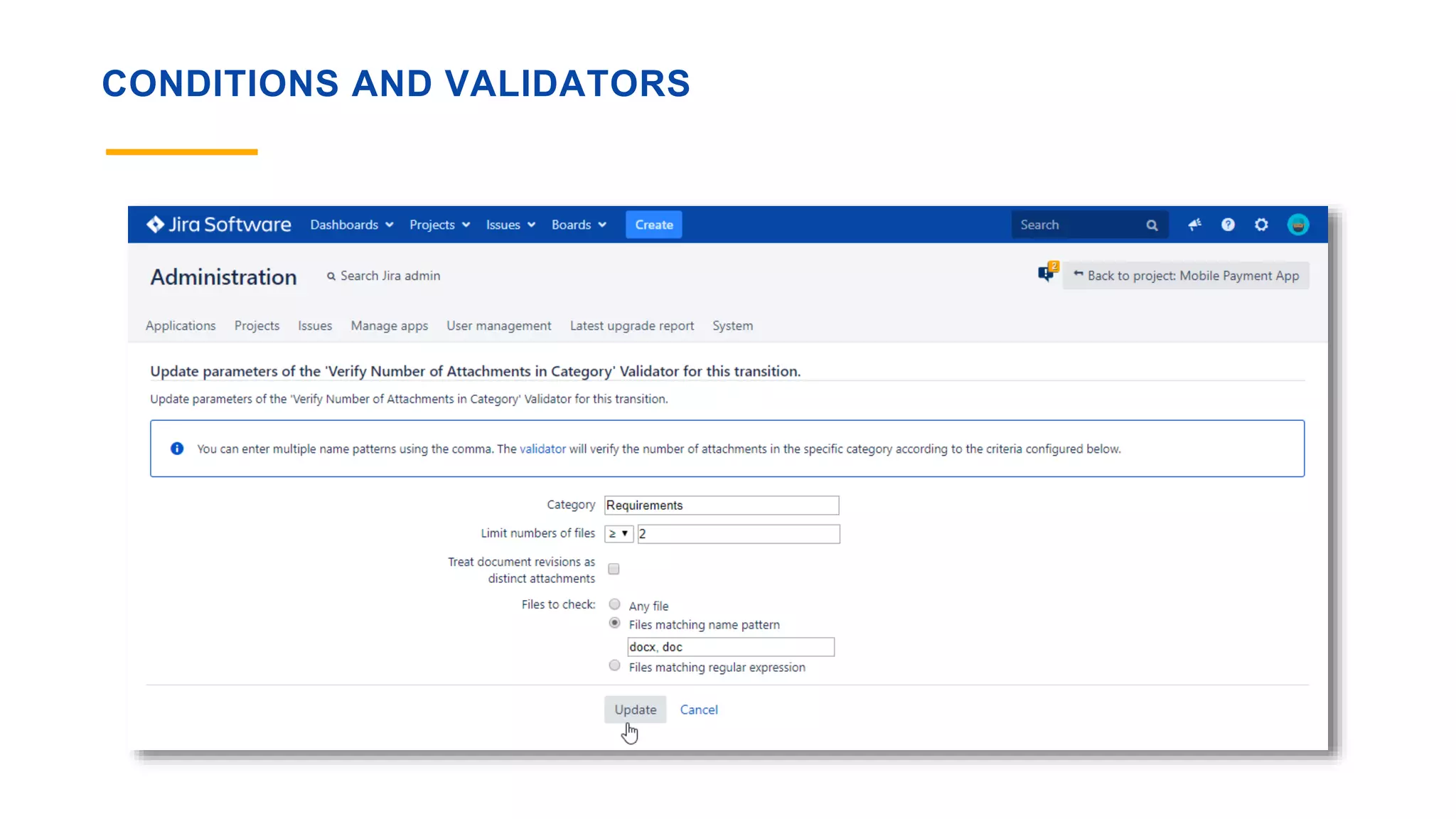Click the name pattern field 'docx, doc'
Image resolution: width=1456 pixels, height=819 pixels.
point(731,647)
